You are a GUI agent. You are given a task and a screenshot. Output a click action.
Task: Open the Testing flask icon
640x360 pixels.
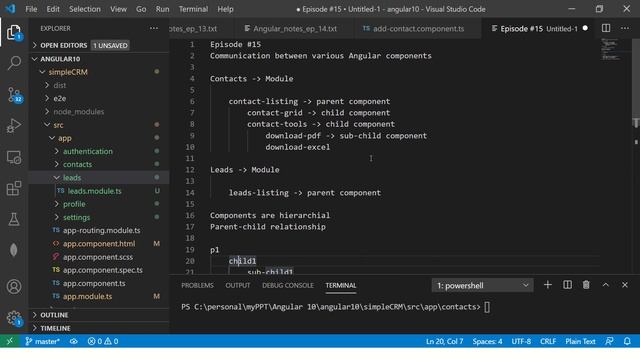(x=14, y=219)
